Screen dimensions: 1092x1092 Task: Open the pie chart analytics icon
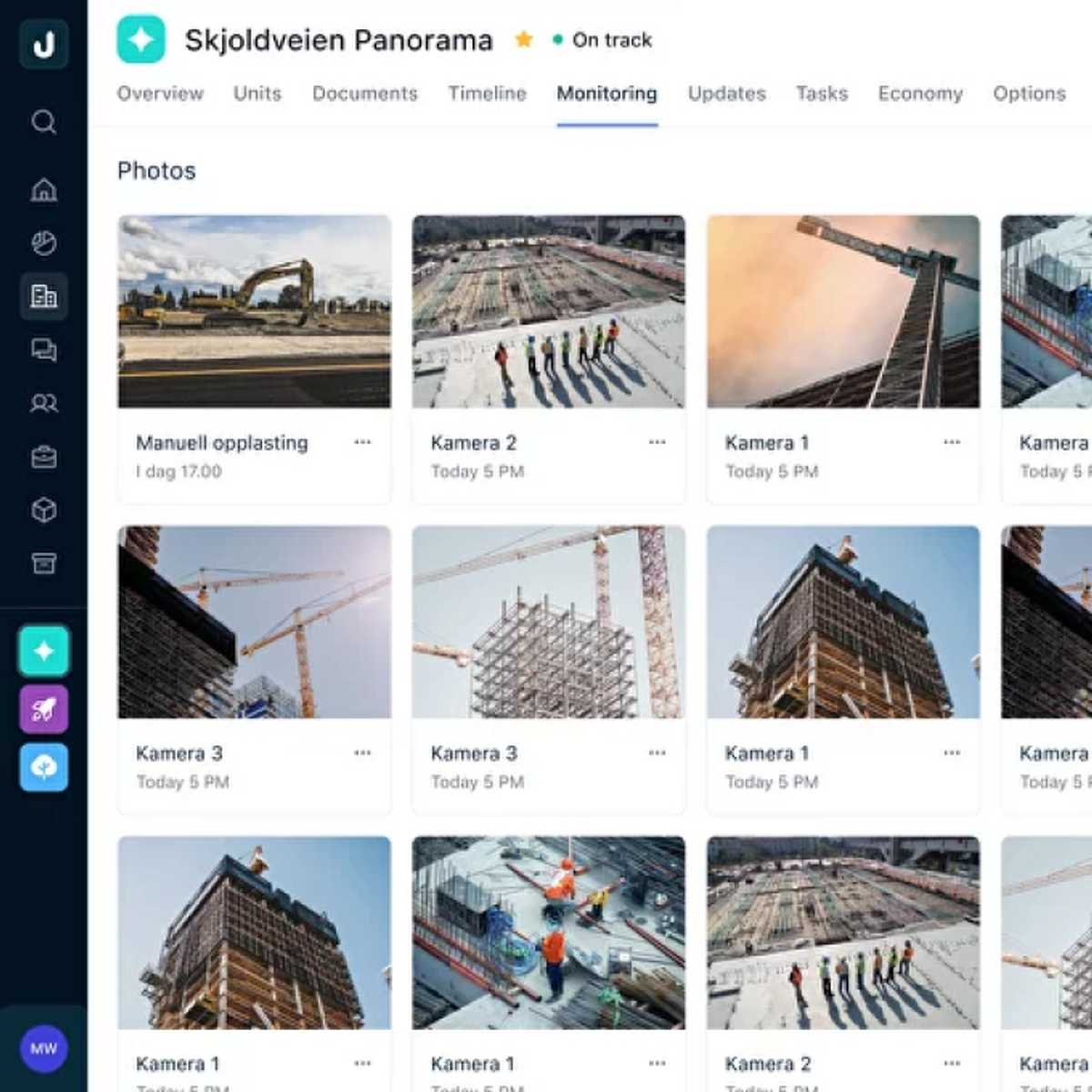(44, 242)
